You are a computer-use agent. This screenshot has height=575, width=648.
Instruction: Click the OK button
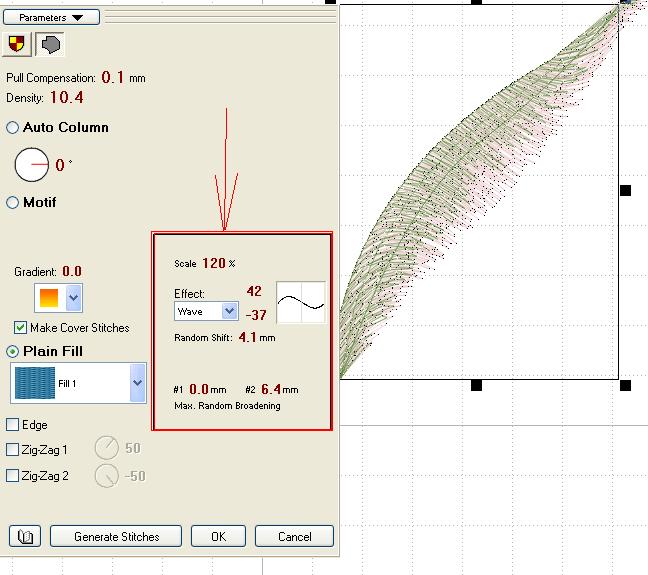coord(218,537)
